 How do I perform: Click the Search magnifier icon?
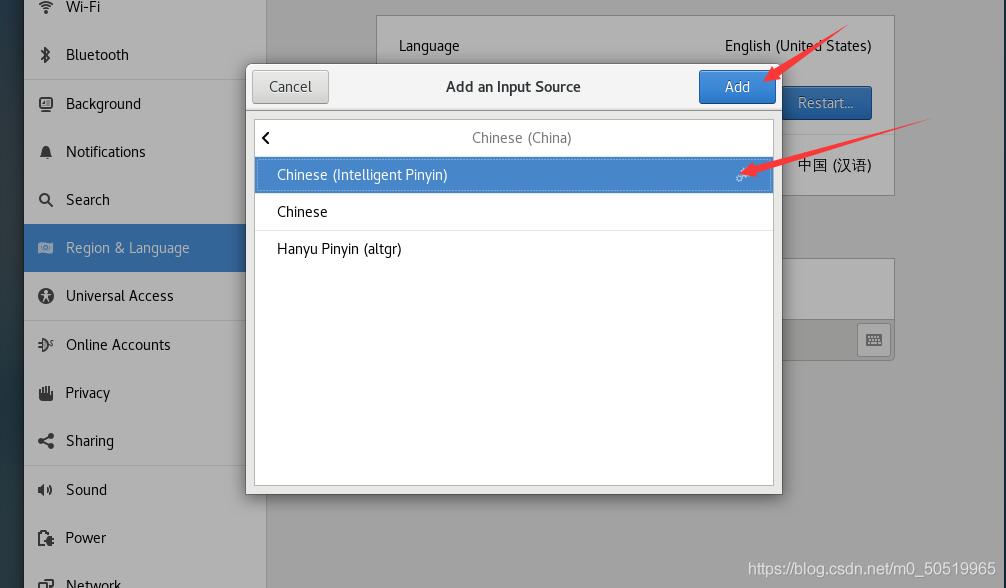pyautogui.click(x=46, y=200)
